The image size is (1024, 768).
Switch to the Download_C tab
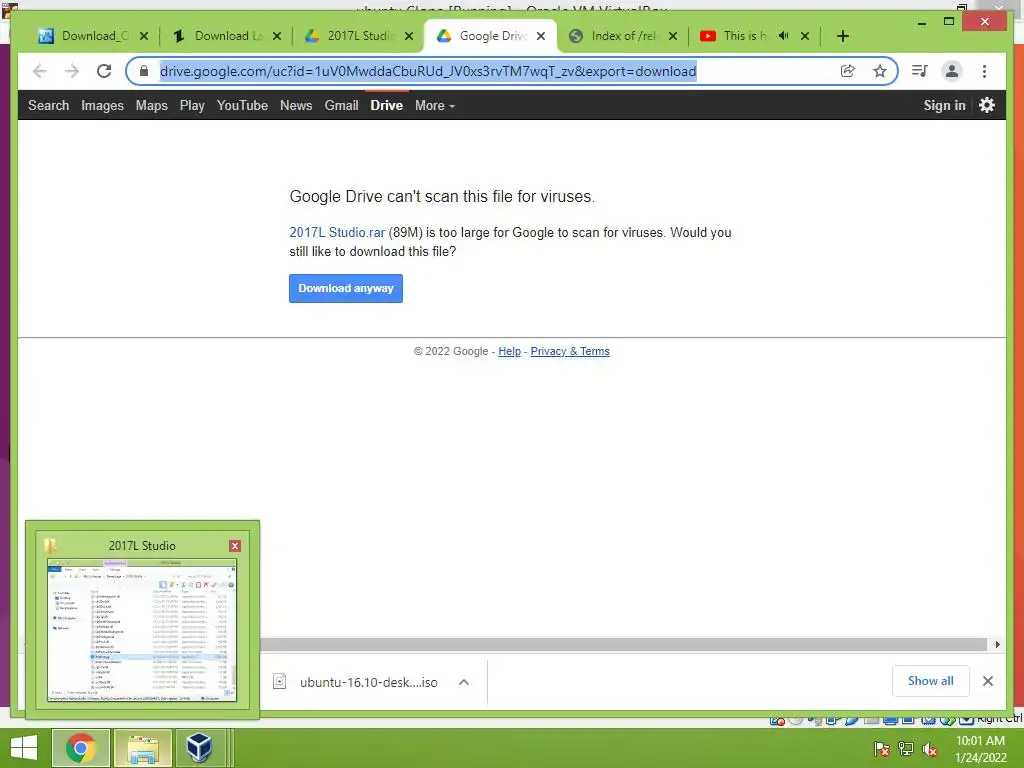point(91,36)
